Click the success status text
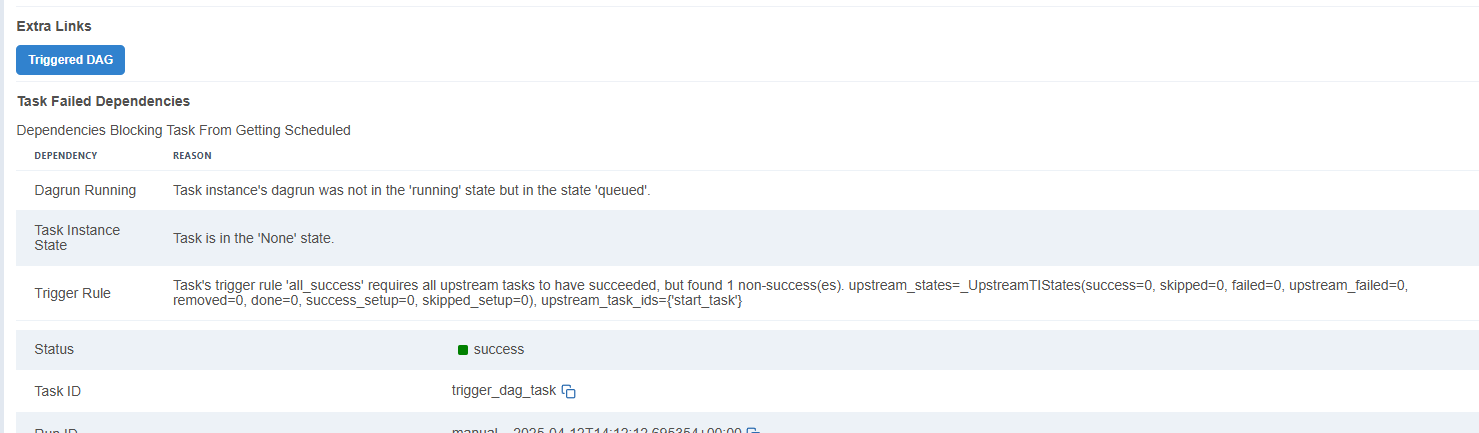Viewport: 1479px width, 433px height. coord(499,349)
